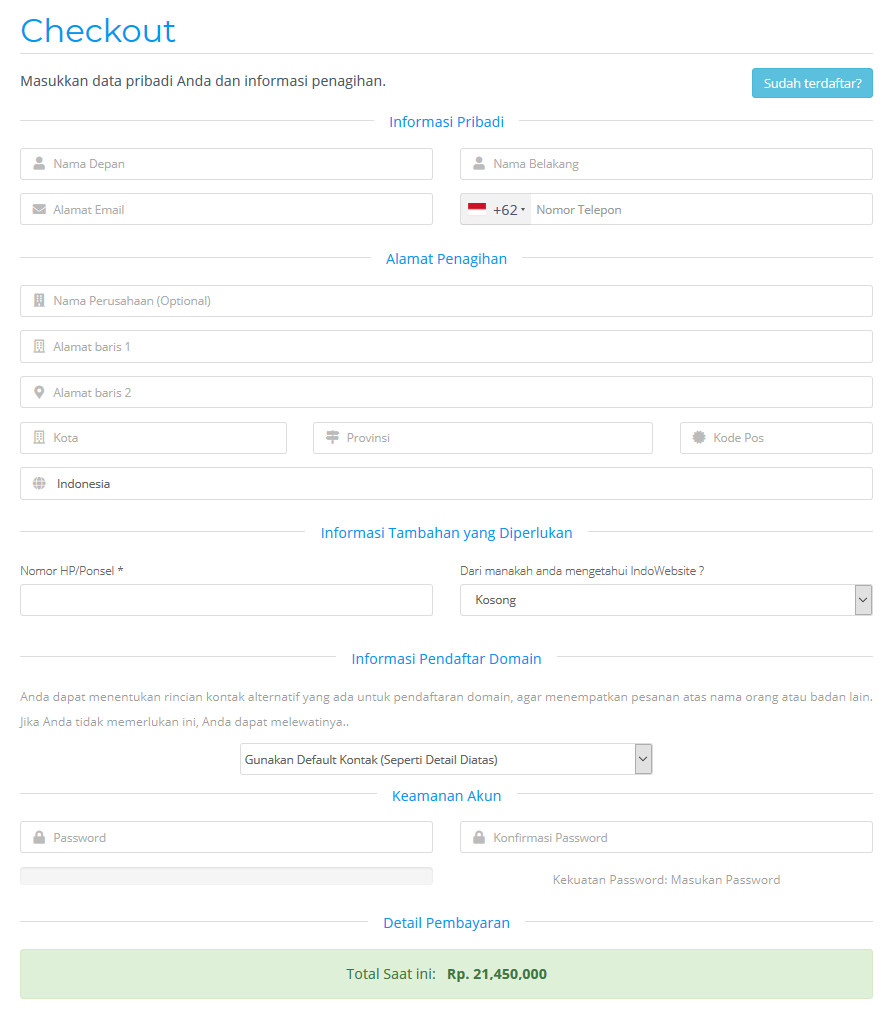Click the password strength progress bar
The height and width of the screenshot is (1018, 895).
point(226,876)
